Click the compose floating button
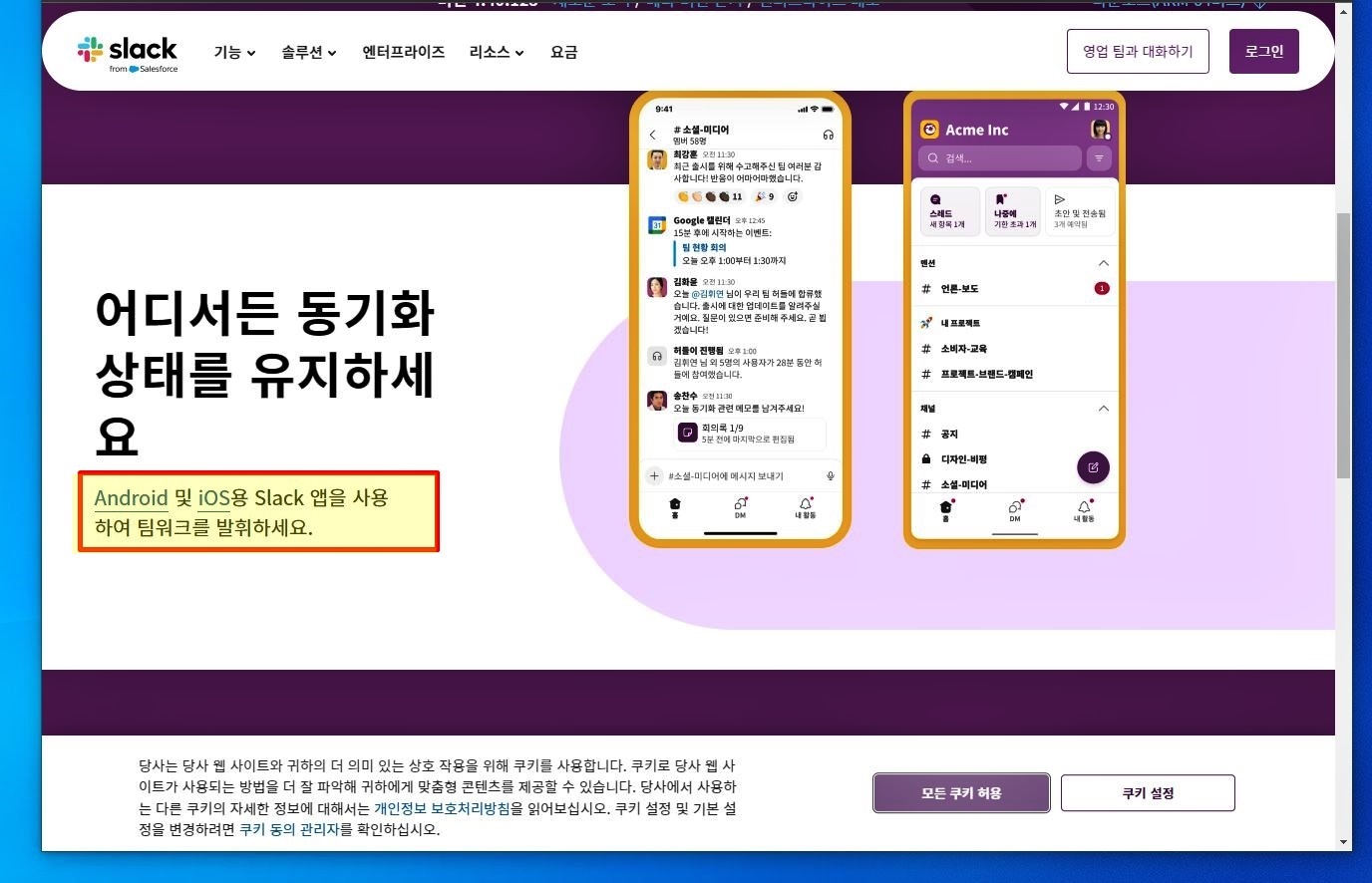Screen dimensions: 1372x883 point(1093,467)
